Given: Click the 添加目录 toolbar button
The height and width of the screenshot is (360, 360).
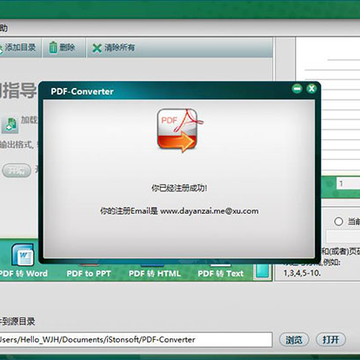Looking at the screenshot, I should point(18,48).
